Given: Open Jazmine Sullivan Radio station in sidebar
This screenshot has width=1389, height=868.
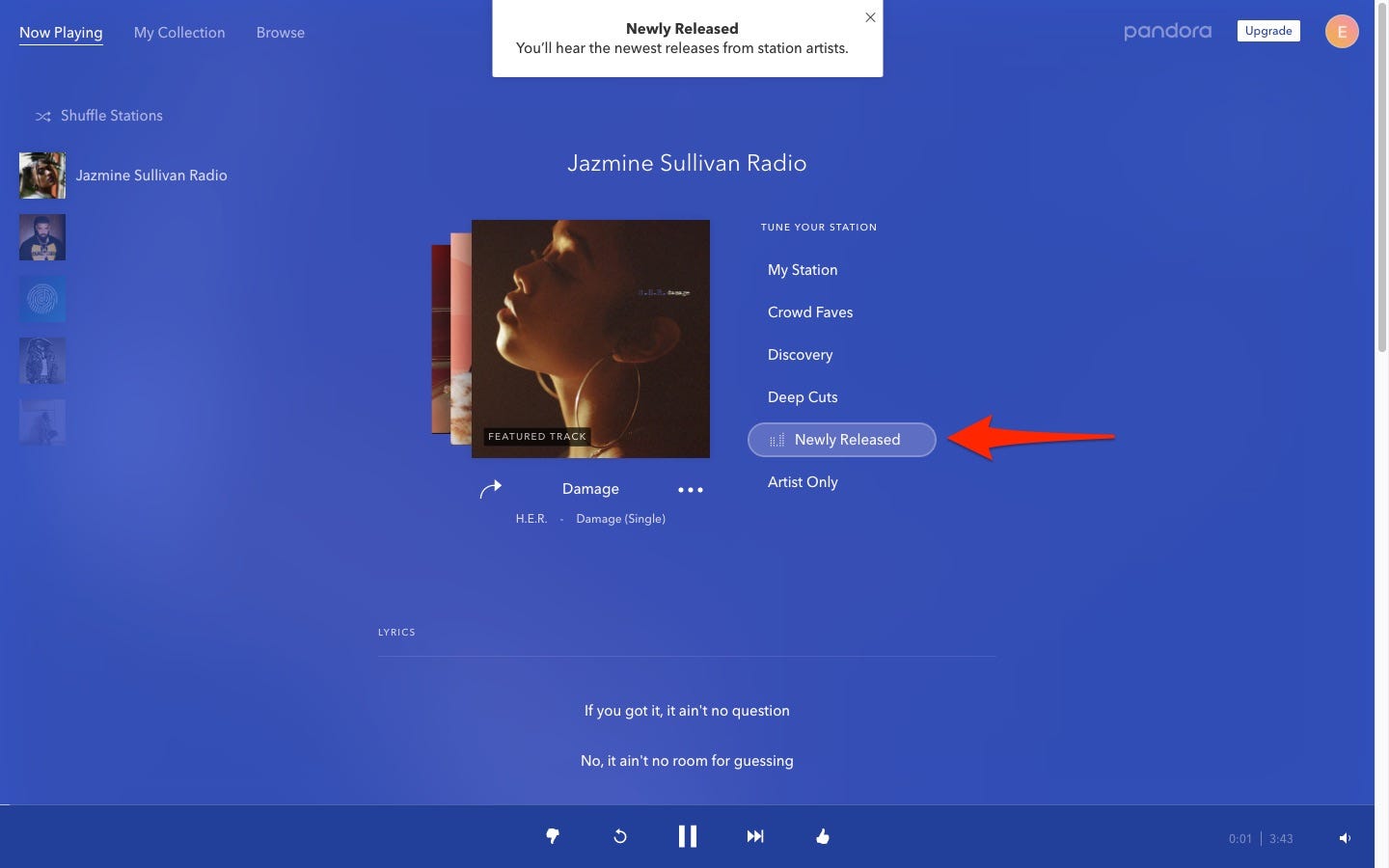Looking at the screenshot, I should coord(151,176).
